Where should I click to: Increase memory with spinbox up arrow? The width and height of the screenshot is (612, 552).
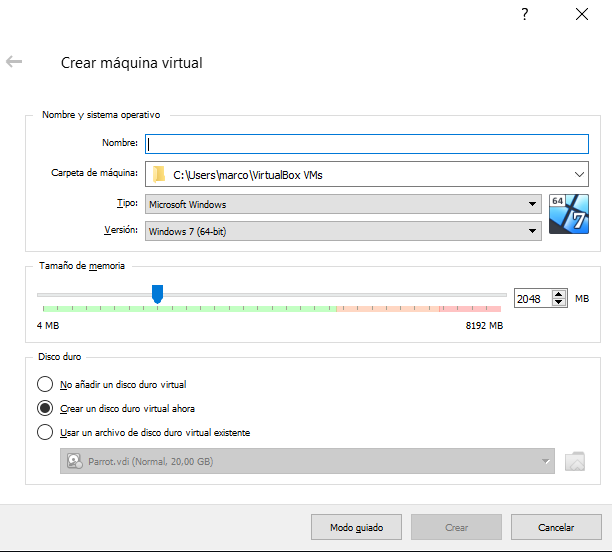click(x=559, y=295)
